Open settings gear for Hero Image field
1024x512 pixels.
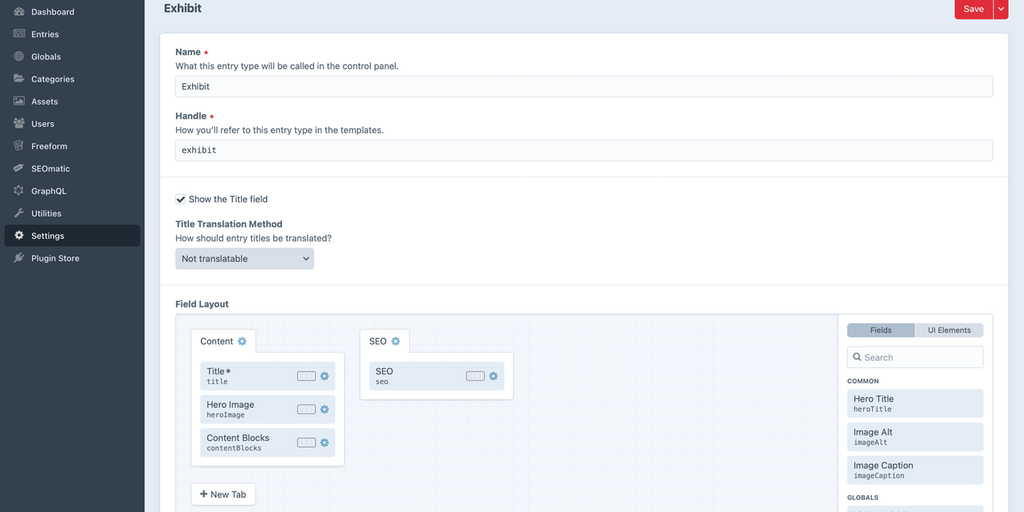(325, 409)
